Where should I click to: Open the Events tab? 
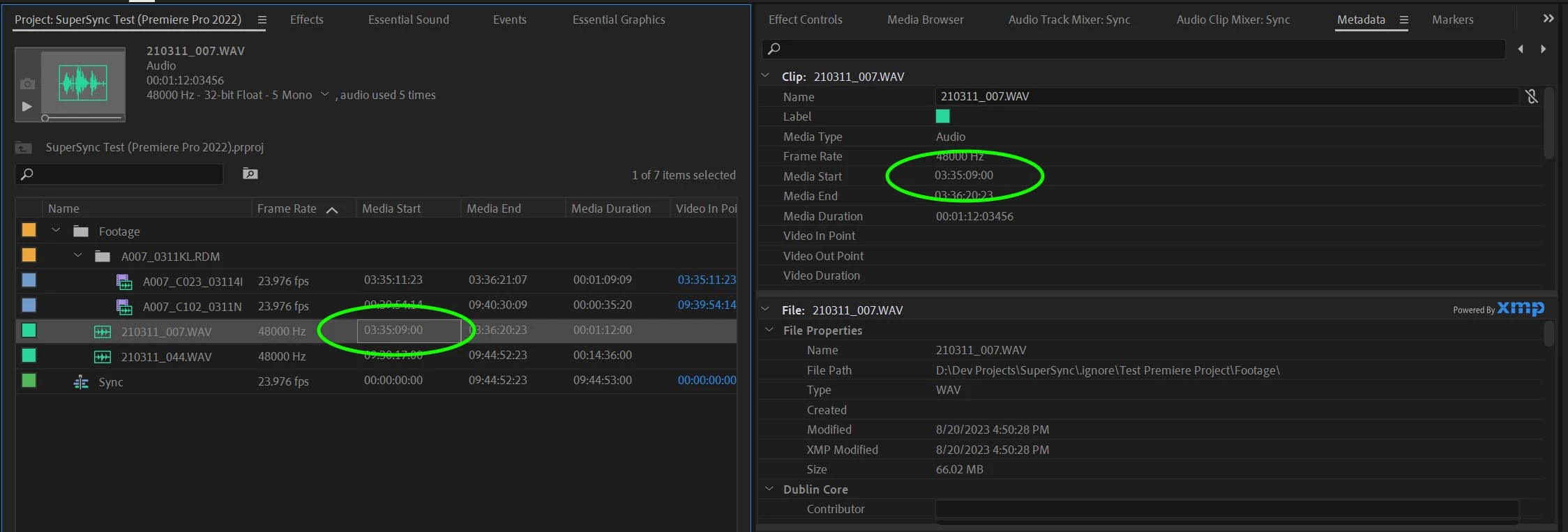(x=510, y=20)
